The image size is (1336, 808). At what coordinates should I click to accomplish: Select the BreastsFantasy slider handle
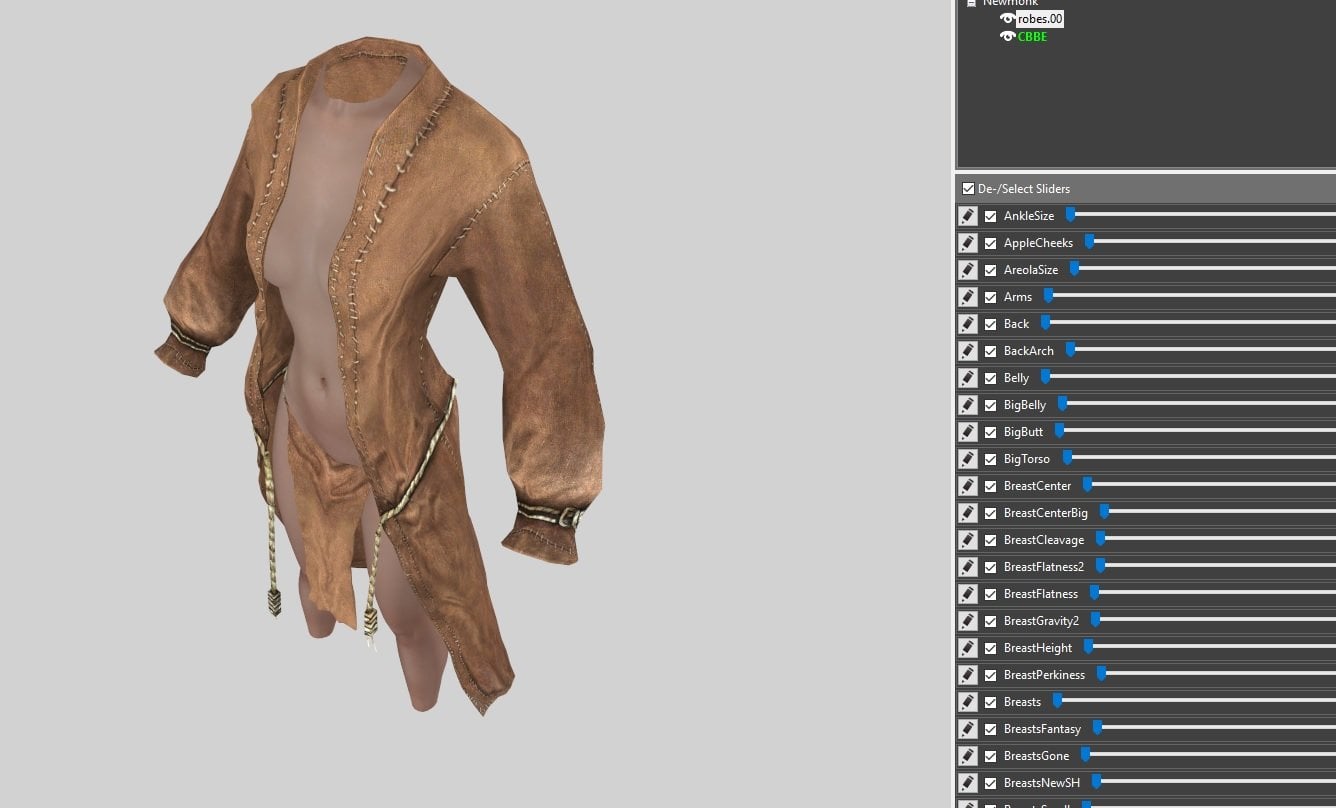click(x=1097, y=727)
